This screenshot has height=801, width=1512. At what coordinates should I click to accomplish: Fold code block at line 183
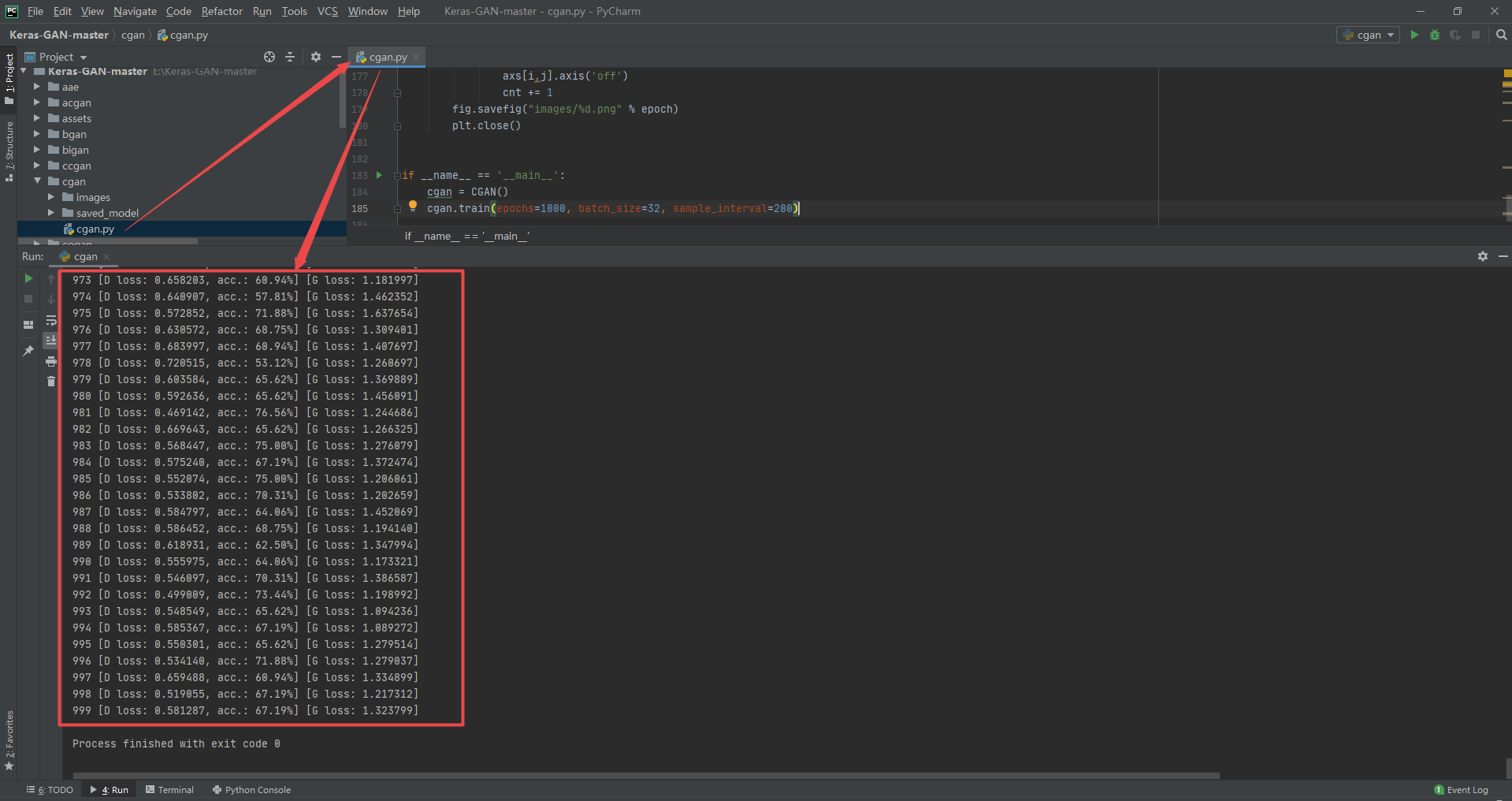pyautogui.click(x=397, y=175)
